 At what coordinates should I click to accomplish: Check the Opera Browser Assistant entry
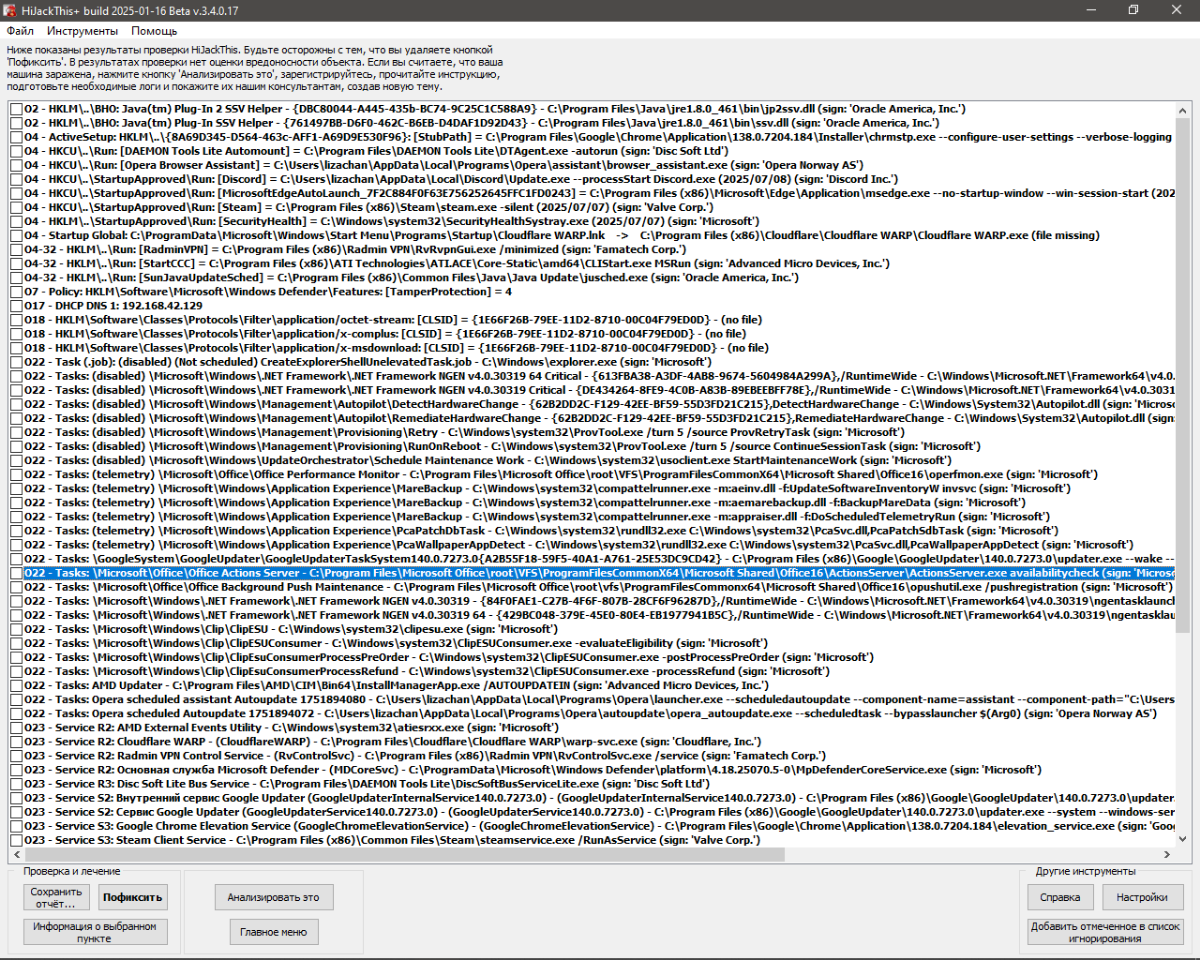click(17, 165)
